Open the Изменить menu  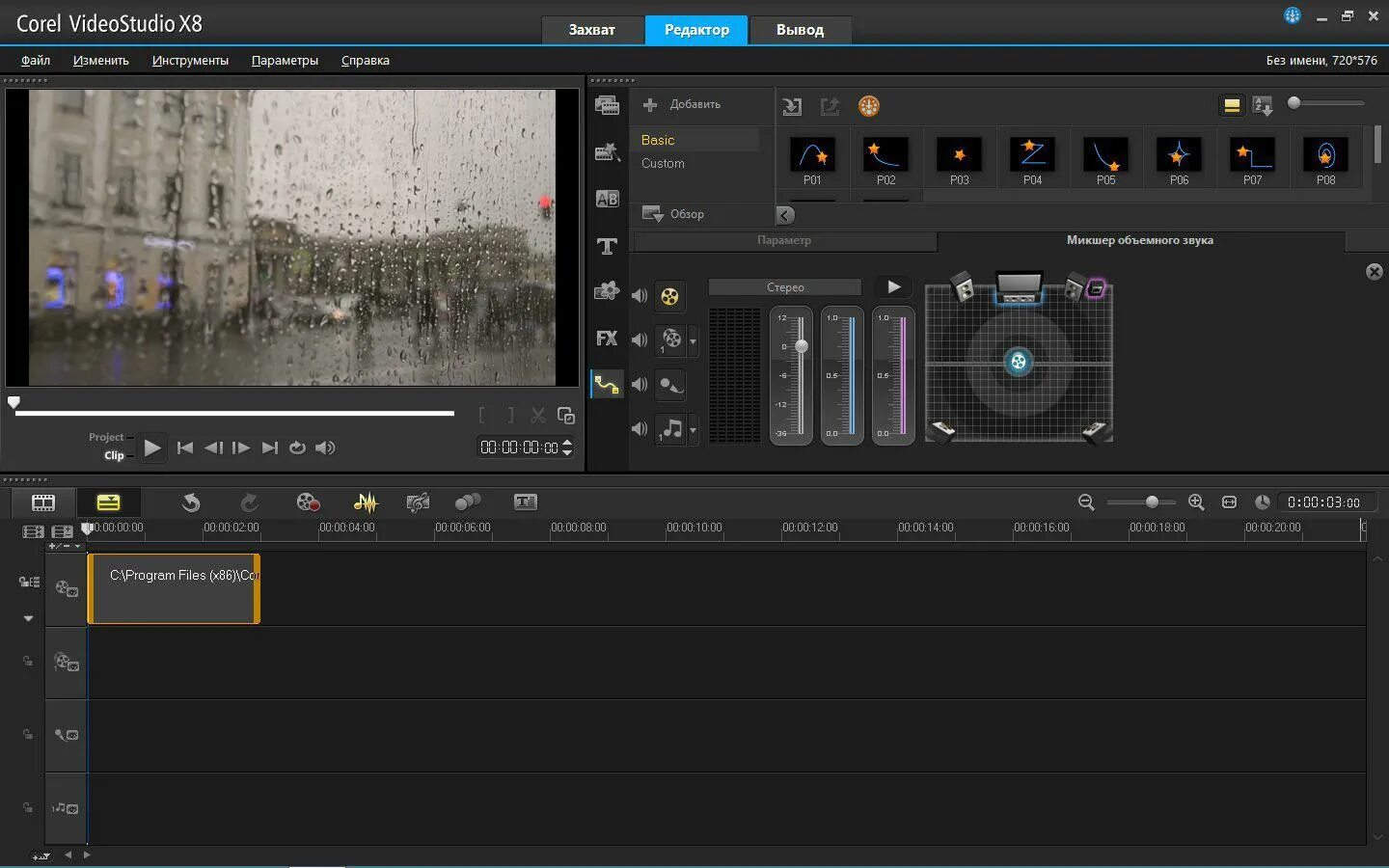tap(100, 60)
